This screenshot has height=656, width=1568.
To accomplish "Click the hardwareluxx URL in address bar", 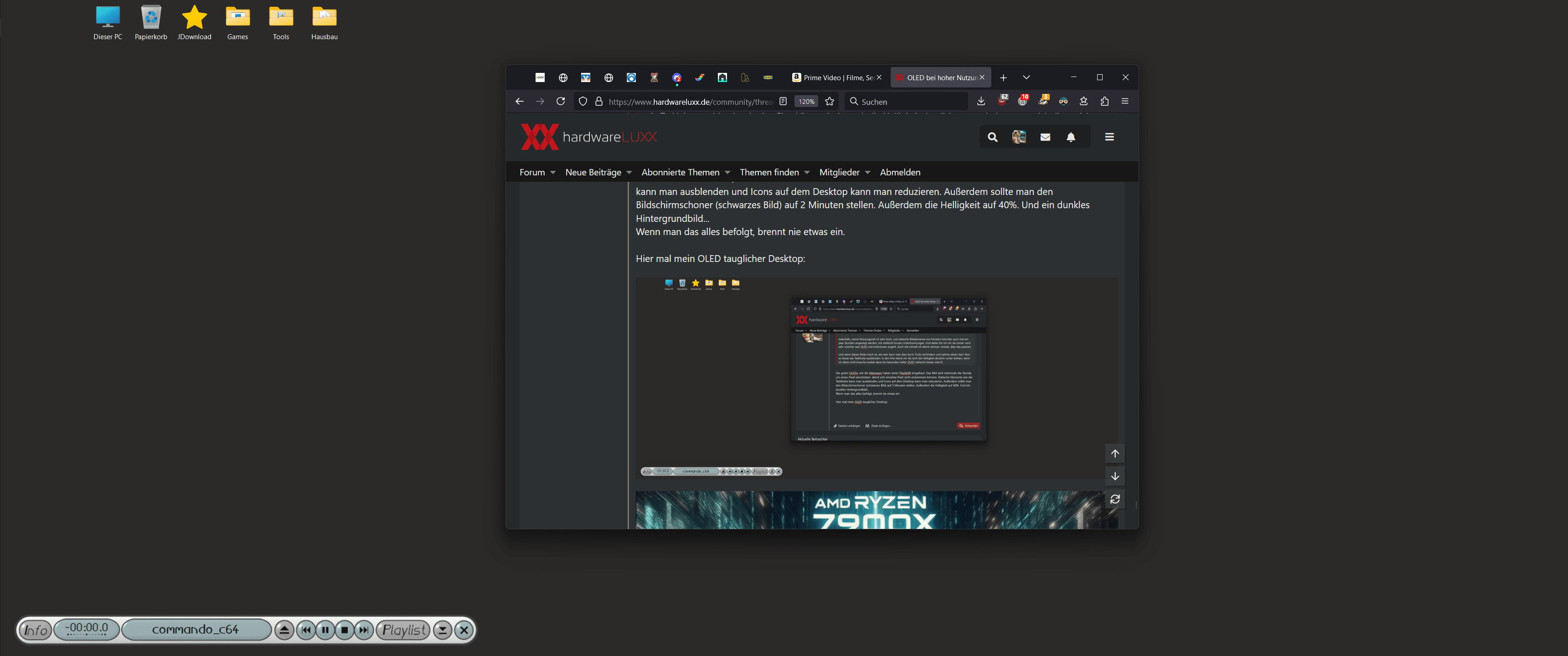I will click(690, 102).
